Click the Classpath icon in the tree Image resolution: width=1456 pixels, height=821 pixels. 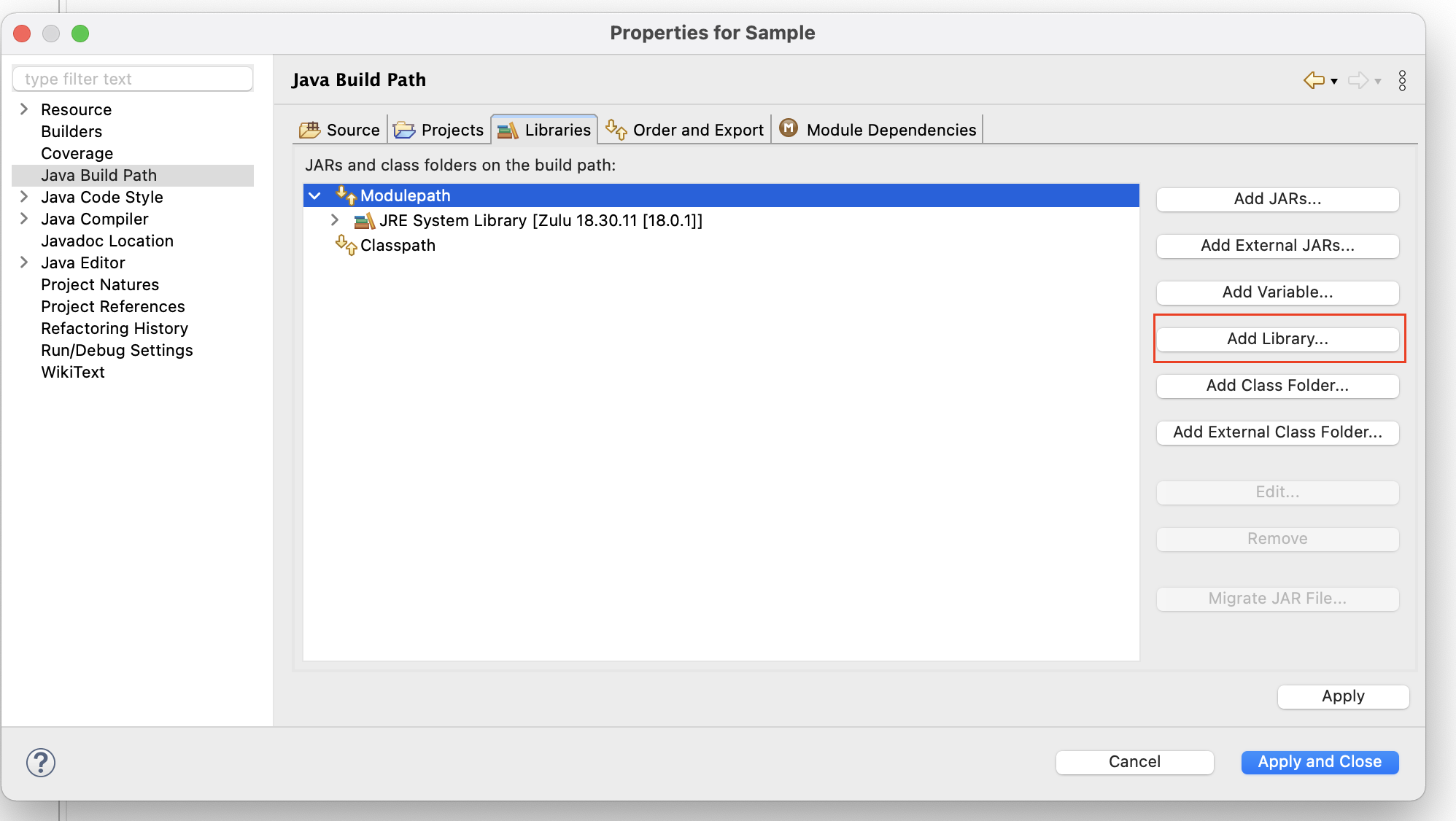click(346, 245)
